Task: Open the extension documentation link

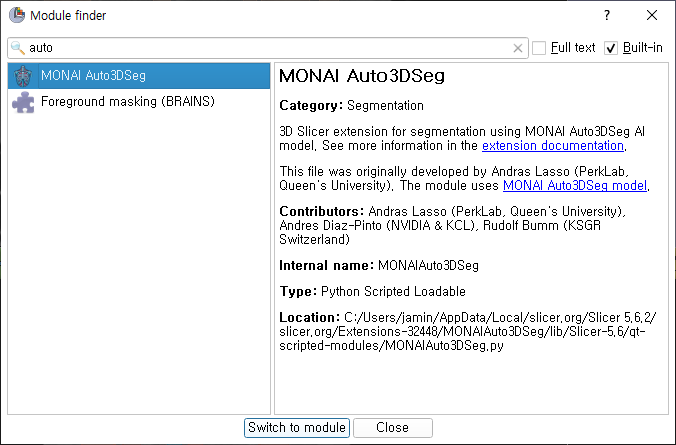Action: tap(553, 146)
